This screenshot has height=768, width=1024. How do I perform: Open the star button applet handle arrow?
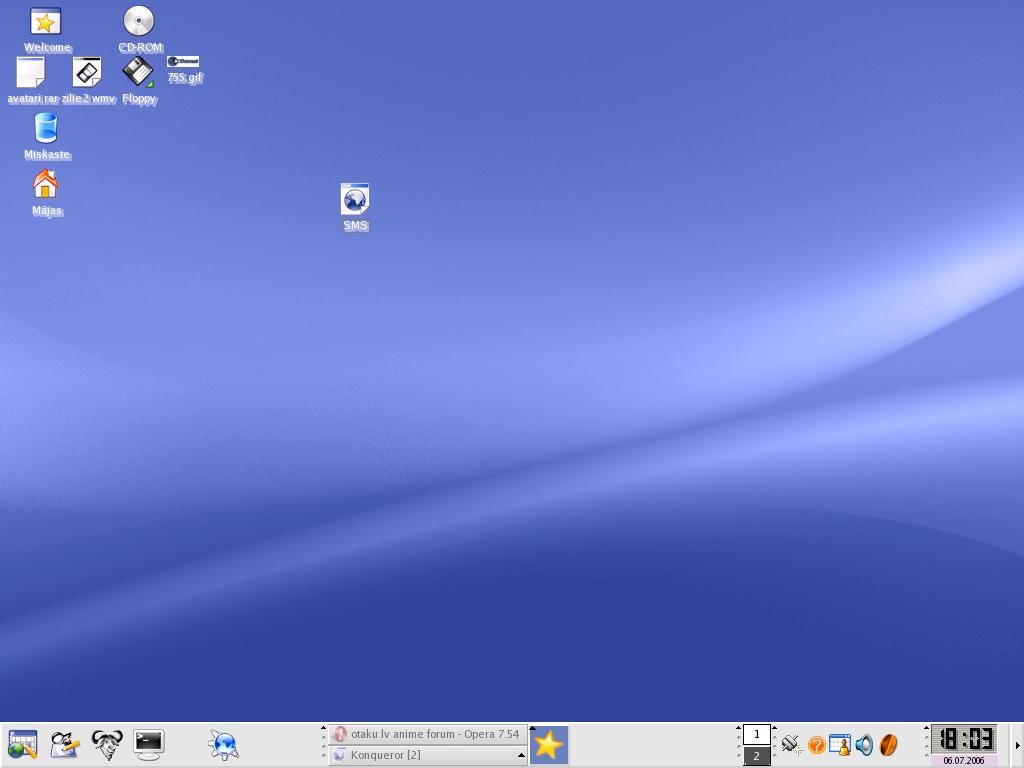pyautogui.click(x=532, y=728)
